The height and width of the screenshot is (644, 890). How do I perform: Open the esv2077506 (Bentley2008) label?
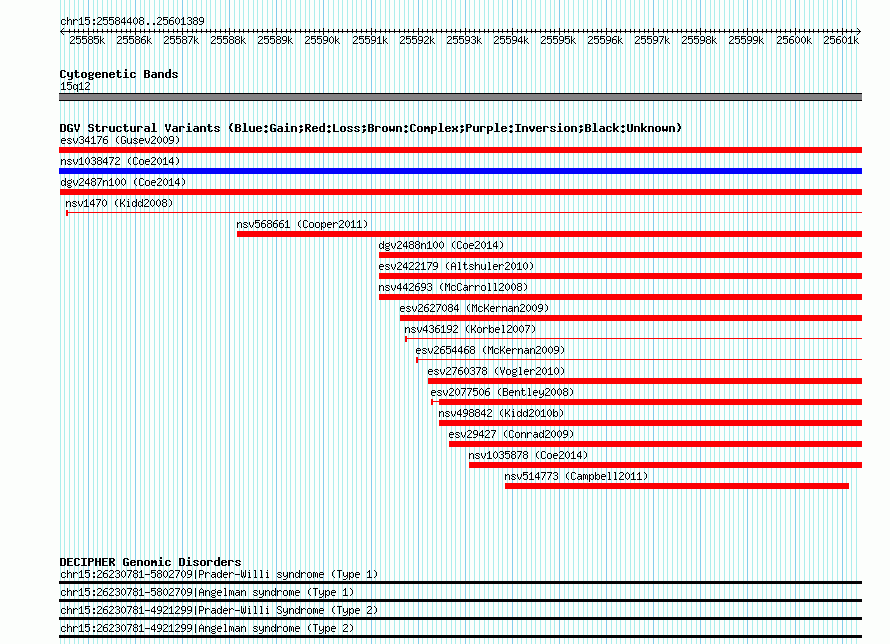coord(502,392)
